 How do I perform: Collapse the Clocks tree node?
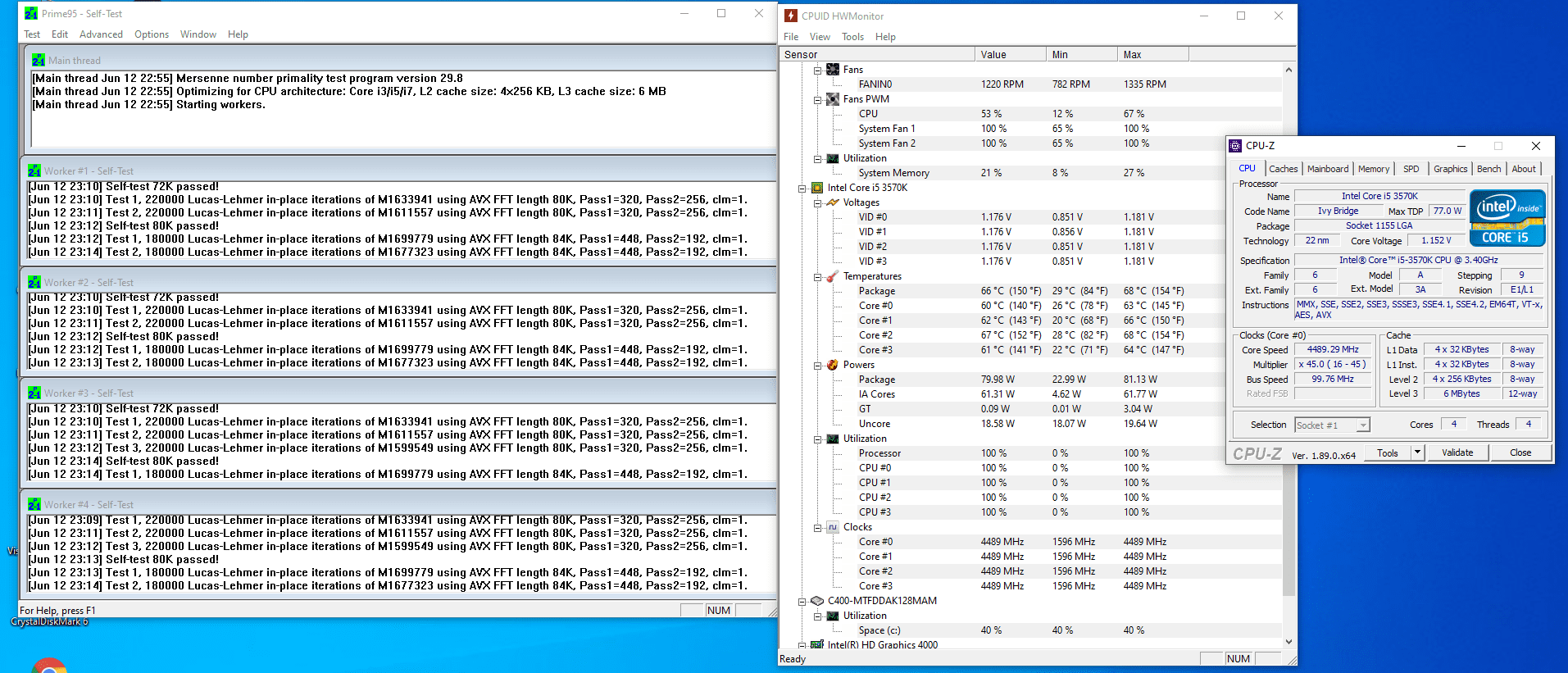[x=817, y=527]
